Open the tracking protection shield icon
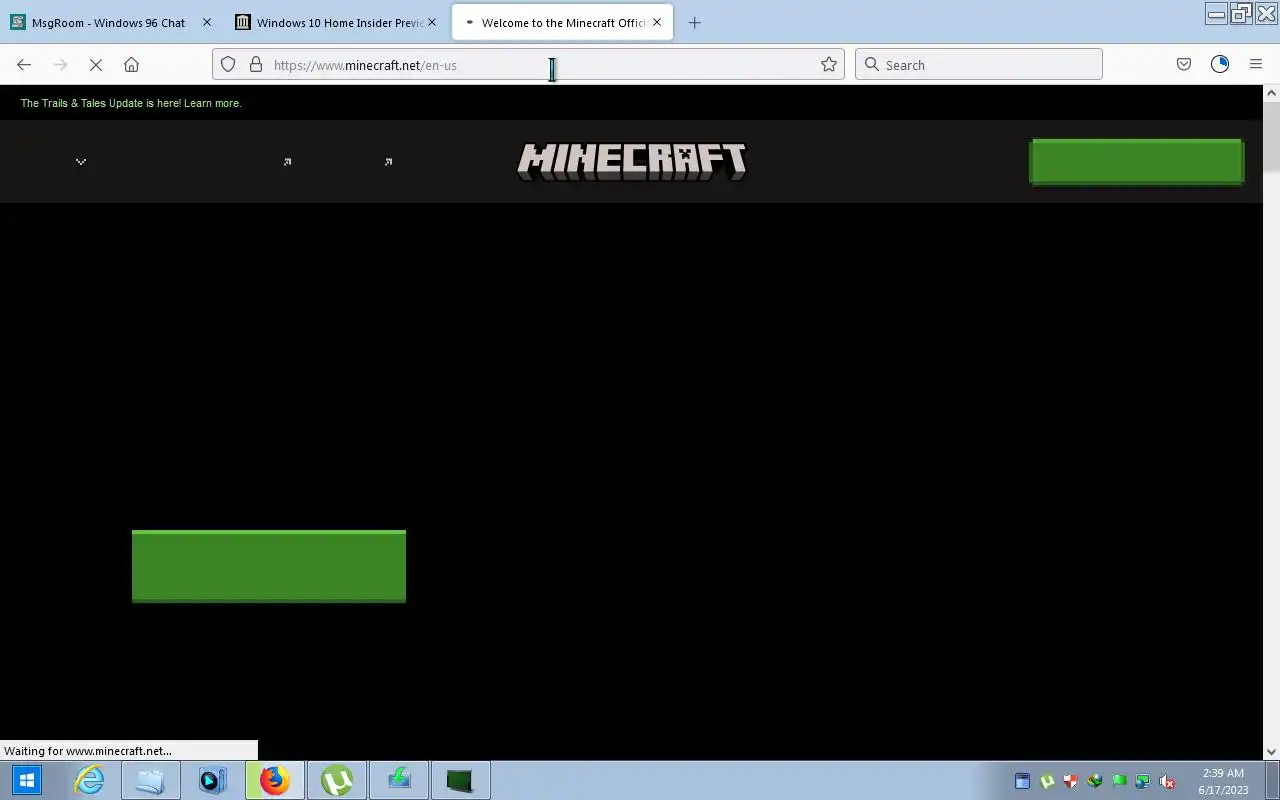Screen dimensions: 1280x800 coord(228,65)
